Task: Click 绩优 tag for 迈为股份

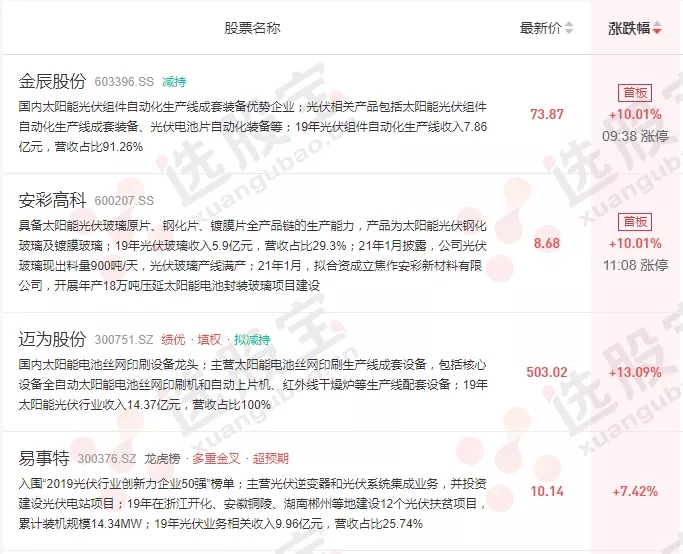Action: click(173, 339)
